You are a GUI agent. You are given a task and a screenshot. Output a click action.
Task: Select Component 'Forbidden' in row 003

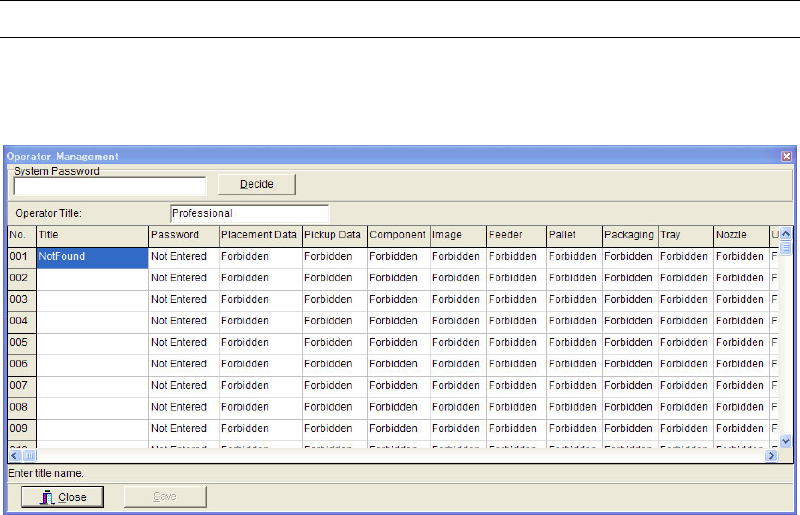(399, 300)
